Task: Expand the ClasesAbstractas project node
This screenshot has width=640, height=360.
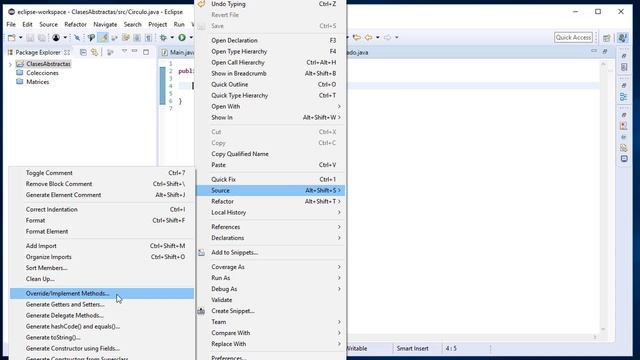Action: (10, 64)
